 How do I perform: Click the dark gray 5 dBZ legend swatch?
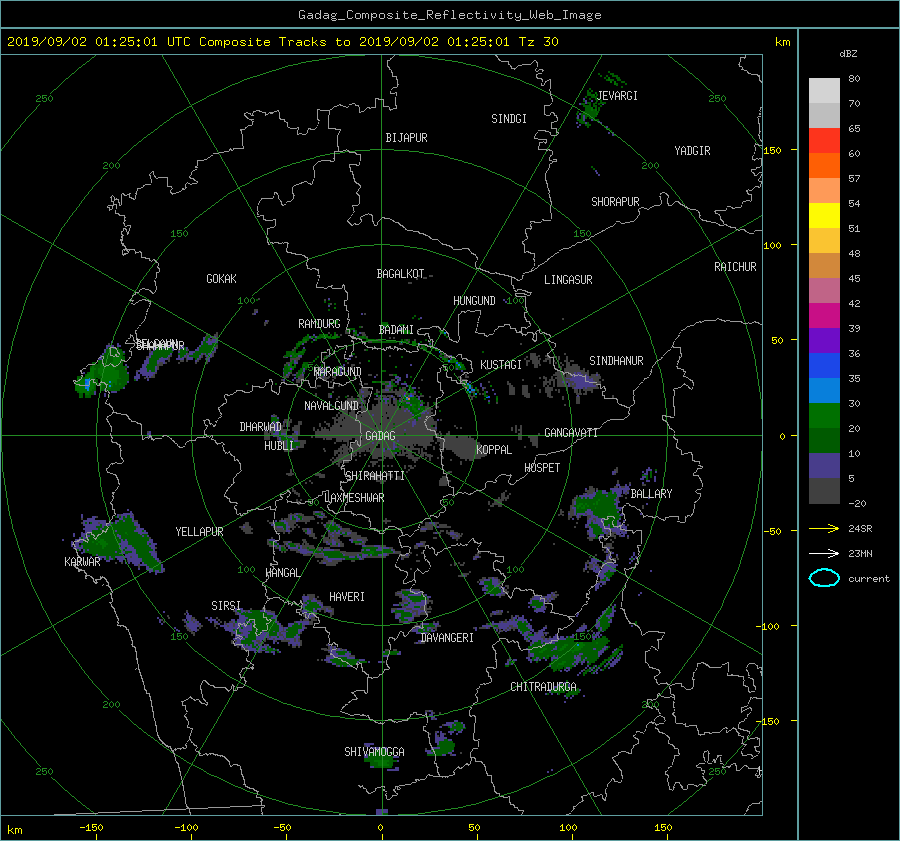[824, 491]
